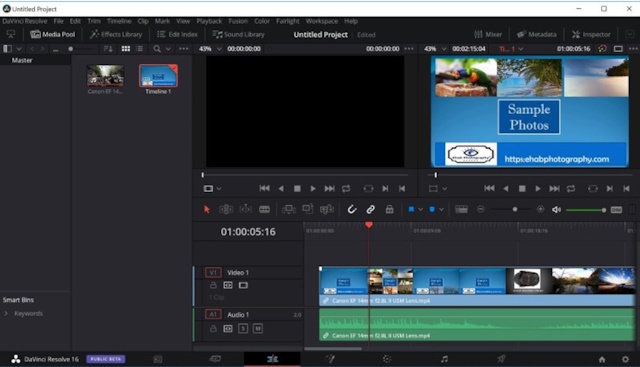Open the Trim menu
The height and width of the screenshot is (367, 640).
(93, 21)
